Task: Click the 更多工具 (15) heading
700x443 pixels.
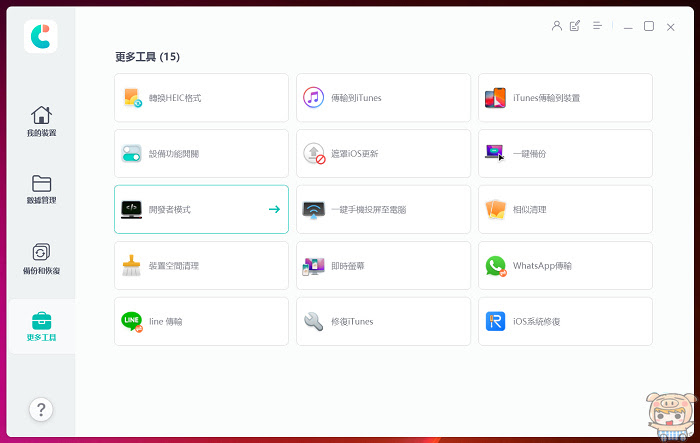Action: click(x=147, y=57)
